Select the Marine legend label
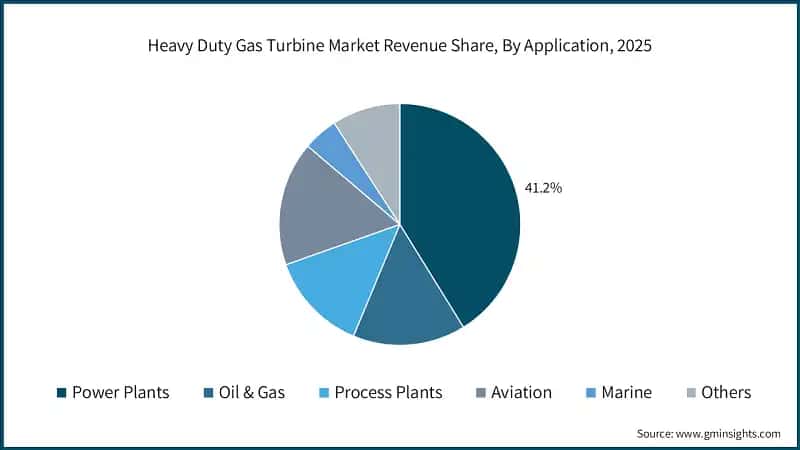This screenshot has width=800, height=450. pyautogui.click(x=627, y=392)
